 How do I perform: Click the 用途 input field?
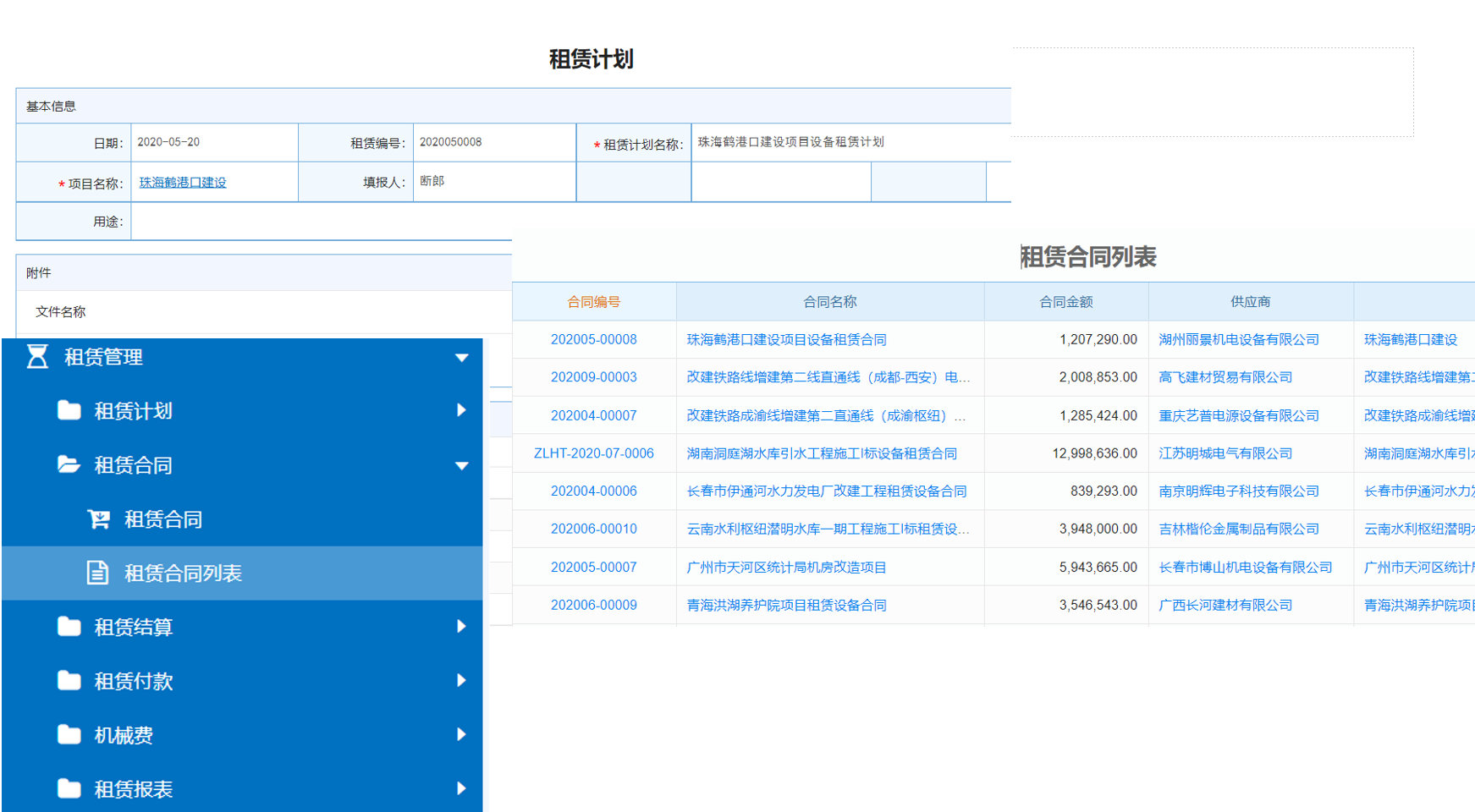pos(322,222)
